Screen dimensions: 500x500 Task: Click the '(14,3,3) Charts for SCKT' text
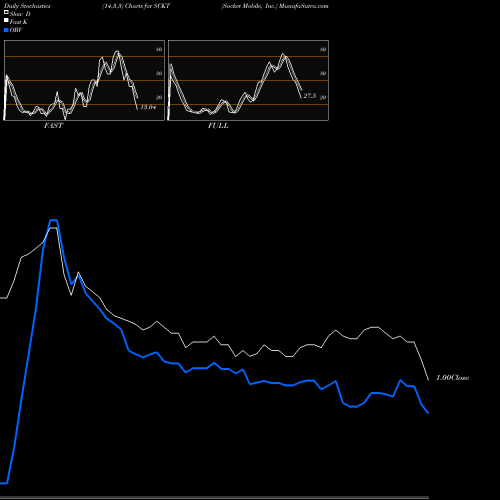coord(136,6)
